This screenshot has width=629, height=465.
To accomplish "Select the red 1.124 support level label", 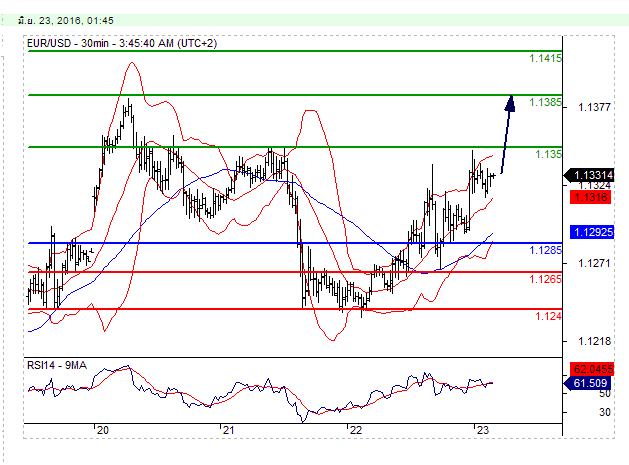I will (548, 316).
